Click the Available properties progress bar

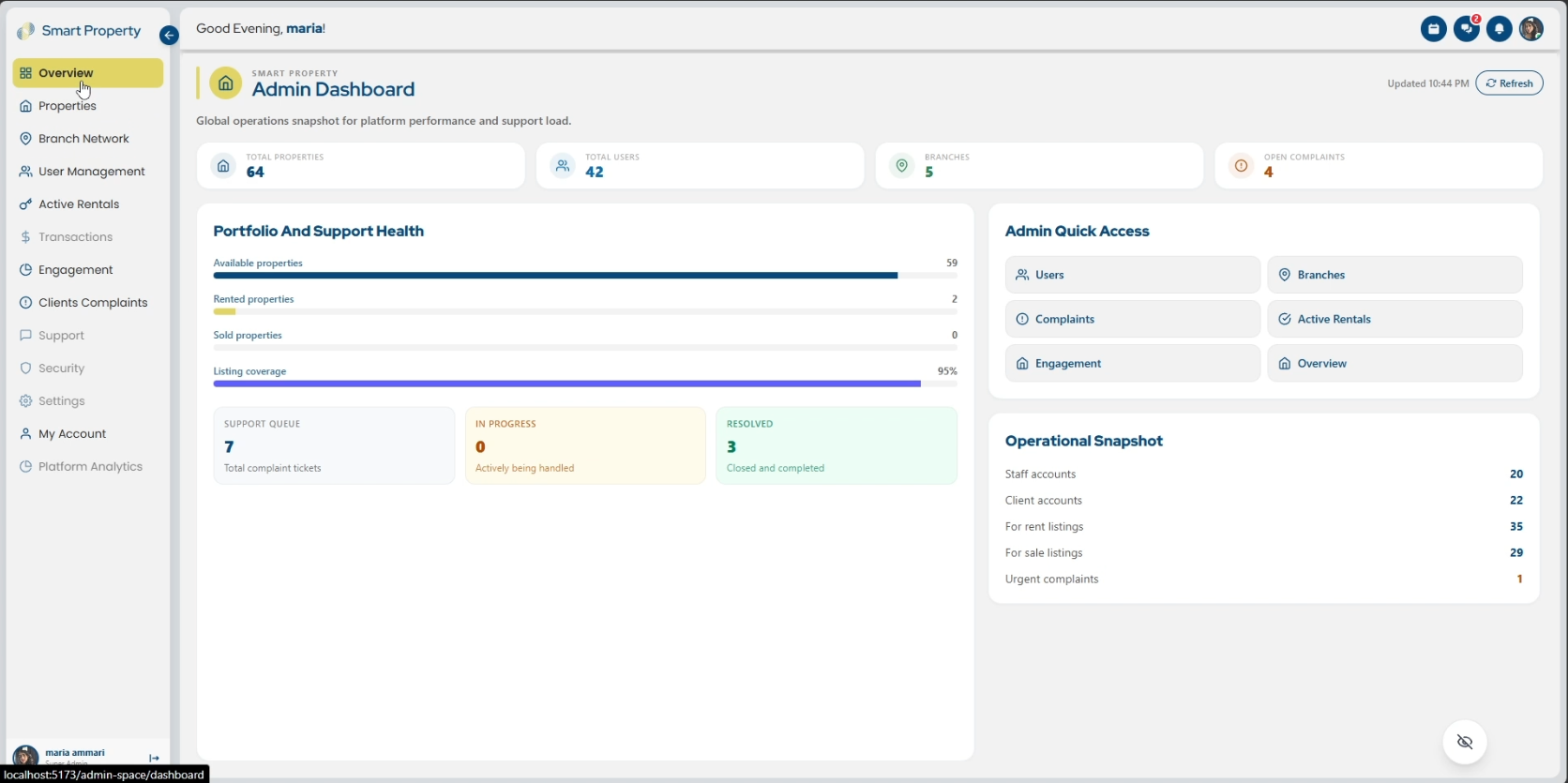pos(585,276)
